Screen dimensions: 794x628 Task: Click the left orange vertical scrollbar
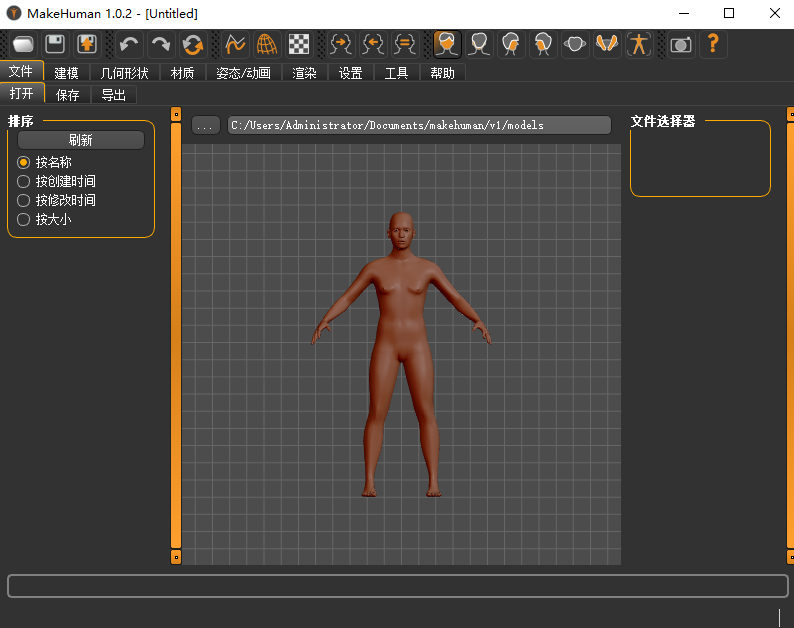(176, 335)
